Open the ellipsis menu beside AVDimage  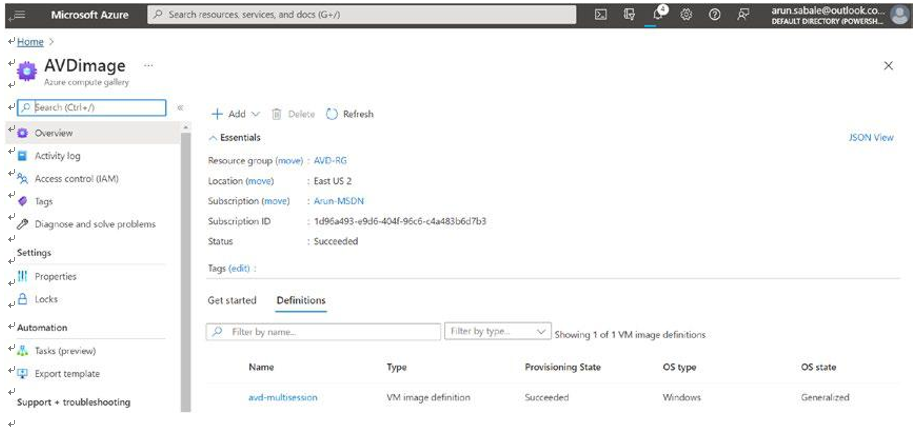pos(149,65)
